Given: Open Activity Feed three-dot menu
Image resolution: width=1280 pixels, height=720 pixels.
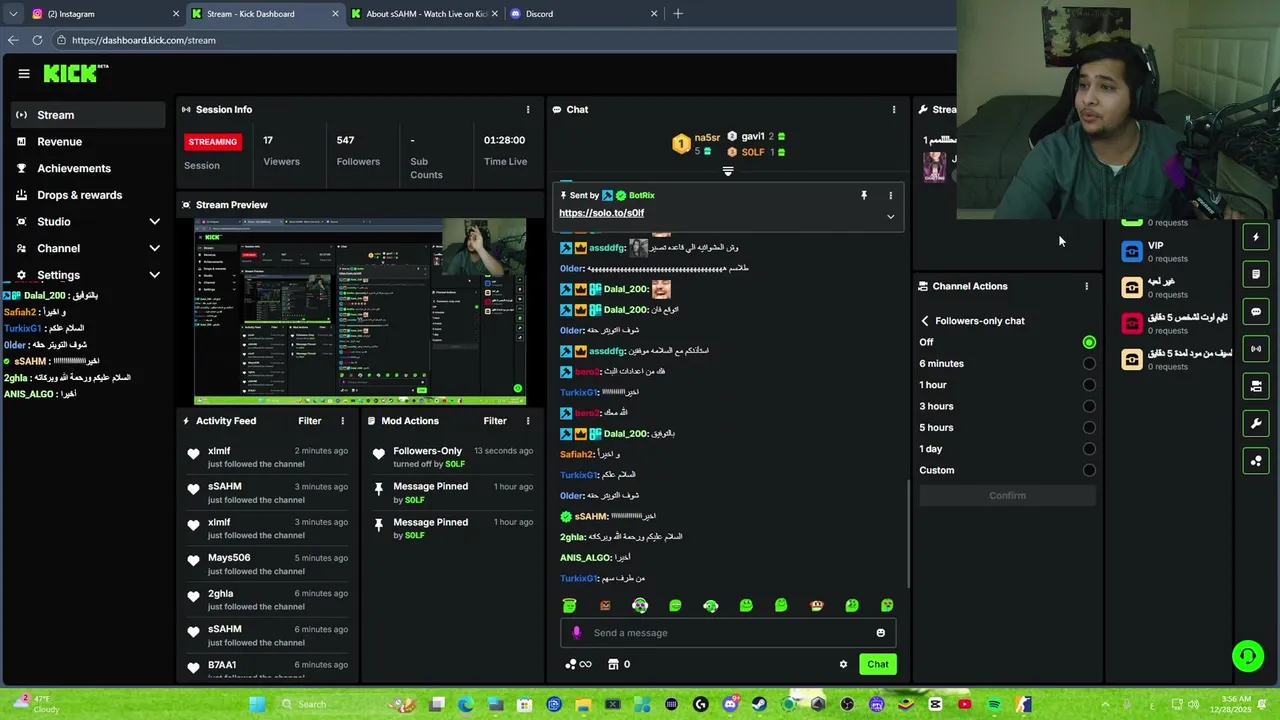Looking at the screenshot, I should tap(342, 421).
